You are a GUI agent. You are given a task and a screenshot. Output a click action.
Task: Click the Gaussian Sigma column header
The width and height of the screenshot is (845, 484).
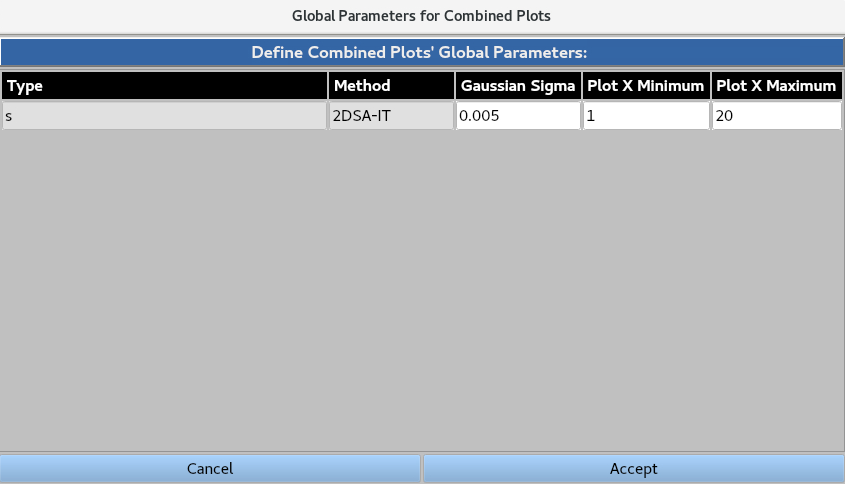pyautogui.click(x=518, y=86)
